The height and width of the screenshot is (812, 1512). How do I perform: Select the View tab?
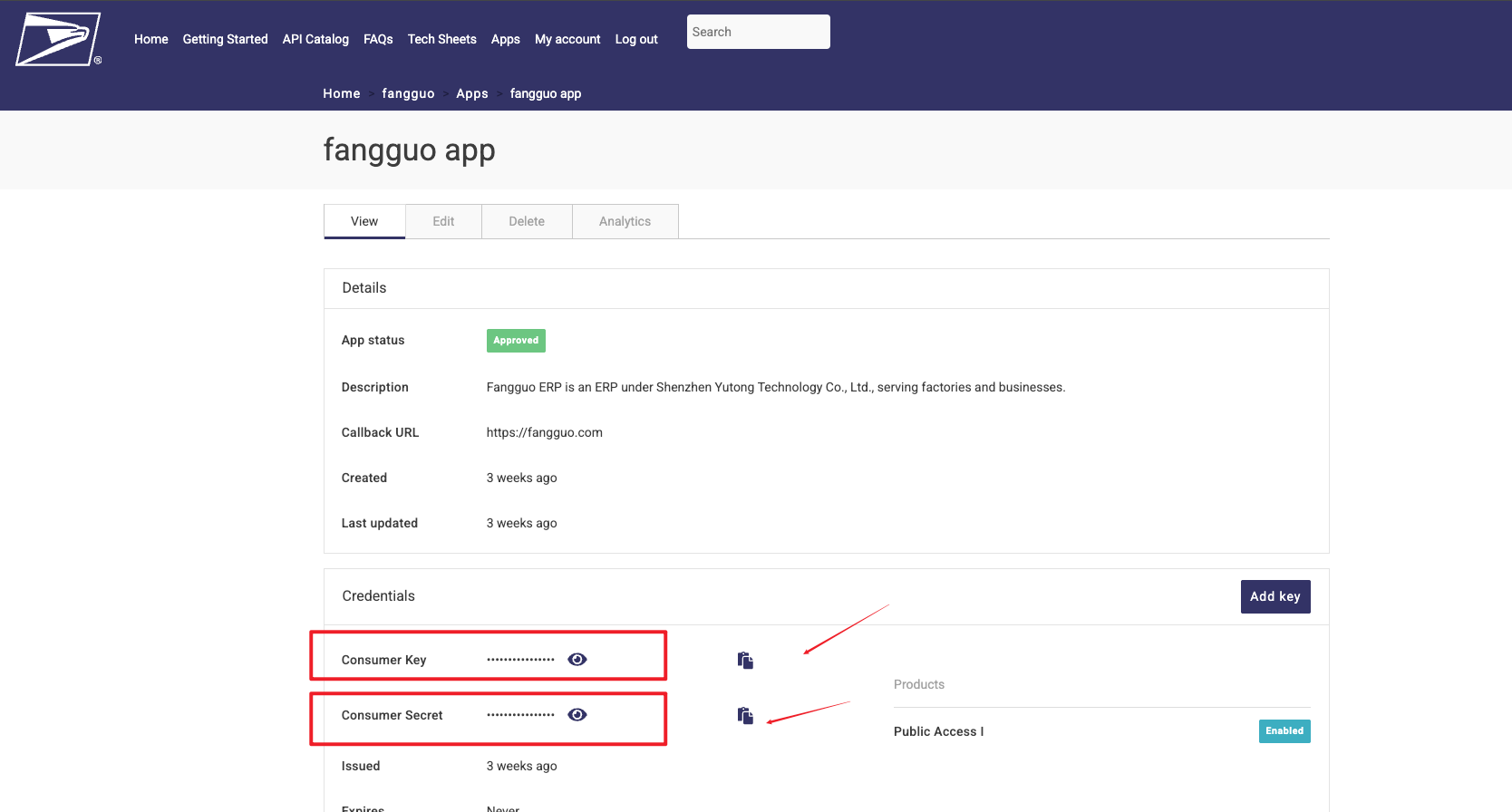(364, 221)
